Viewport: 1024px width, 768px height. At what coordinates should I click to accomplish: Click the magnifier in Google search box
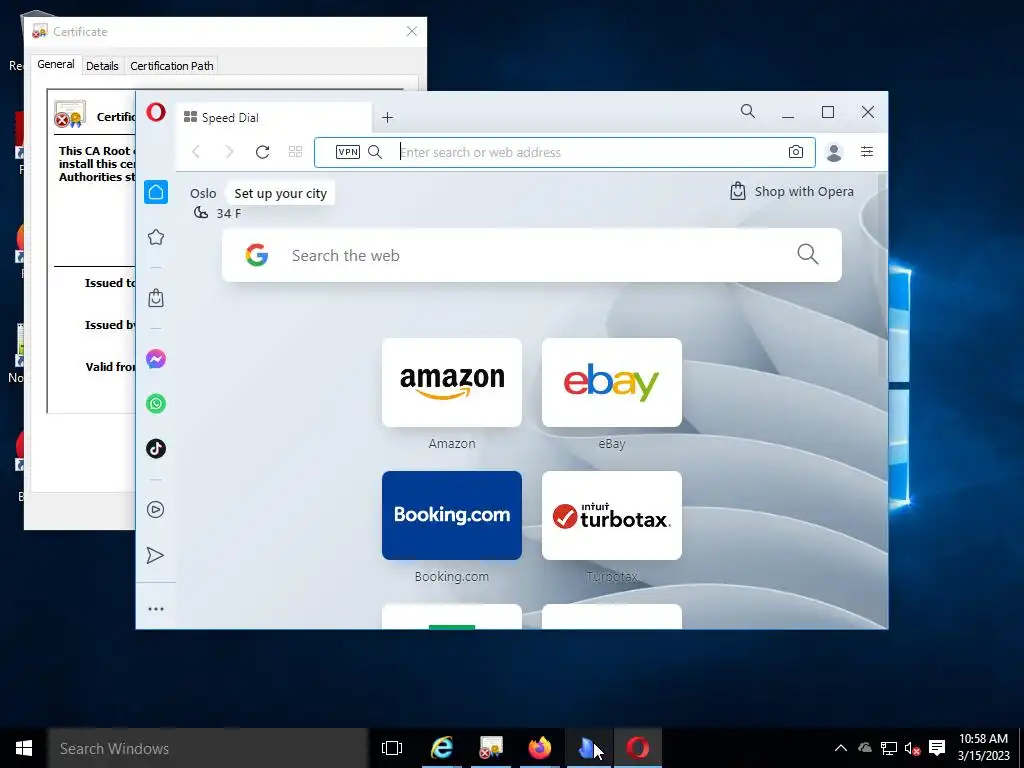808,254
